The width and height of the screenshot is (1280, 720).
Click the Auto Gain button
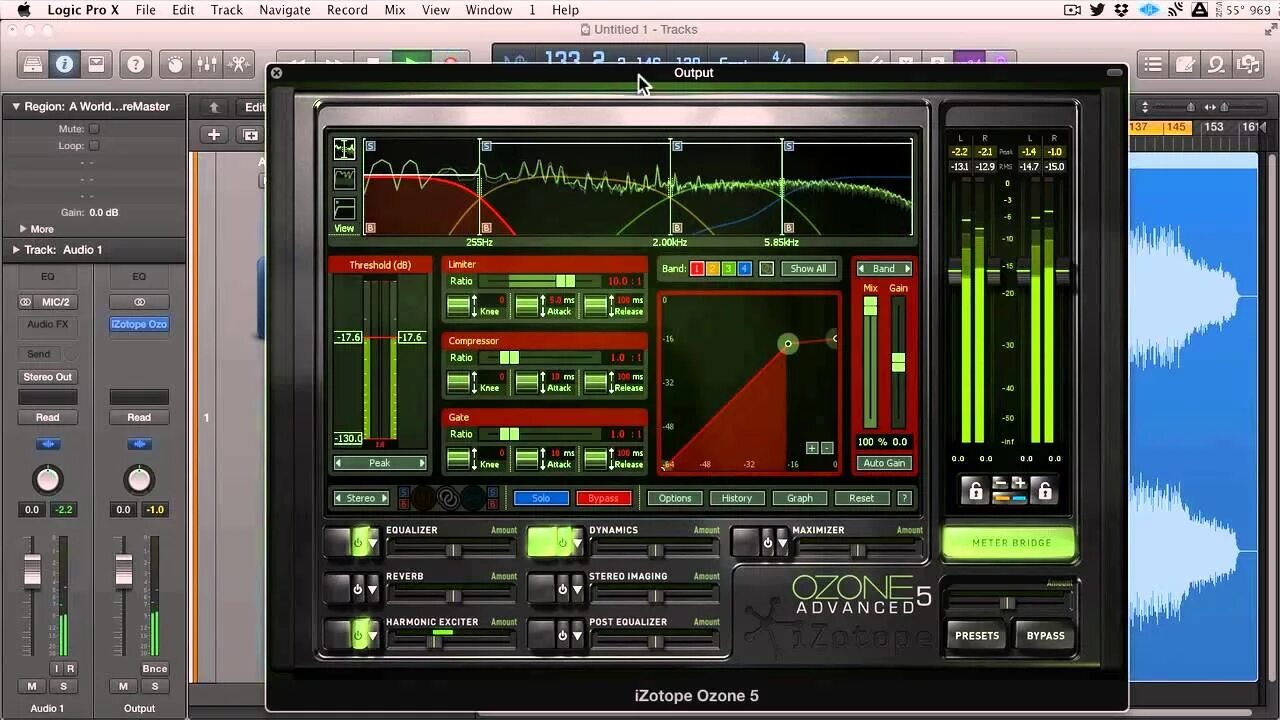coord(884,463)
